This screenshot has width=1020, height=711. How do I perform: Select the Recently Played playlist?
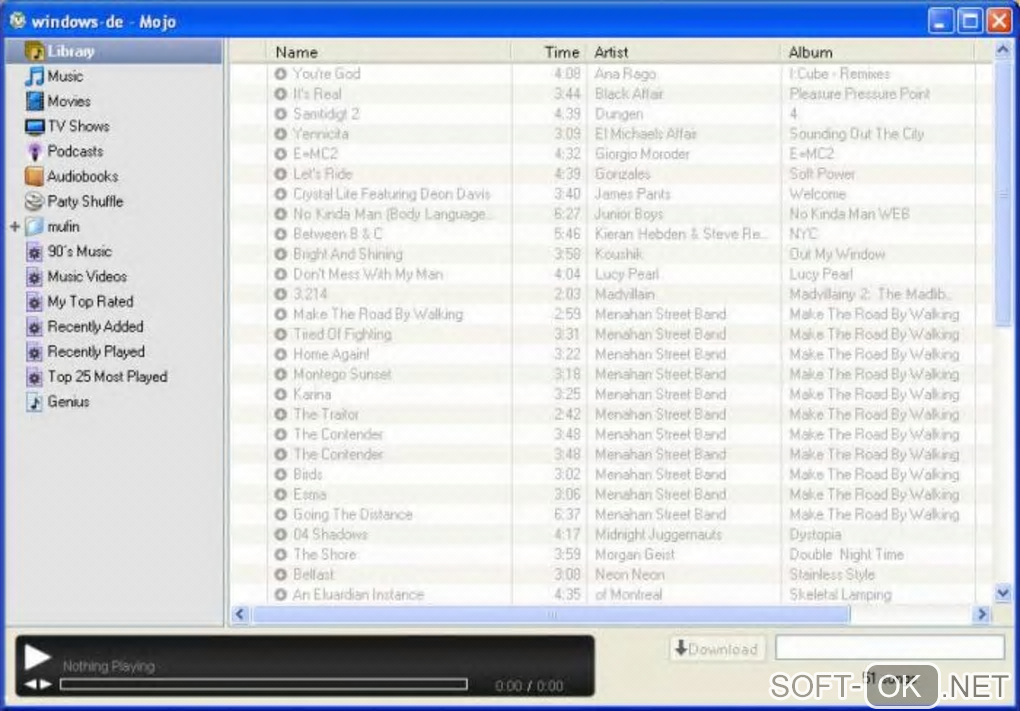click(96, 352)
